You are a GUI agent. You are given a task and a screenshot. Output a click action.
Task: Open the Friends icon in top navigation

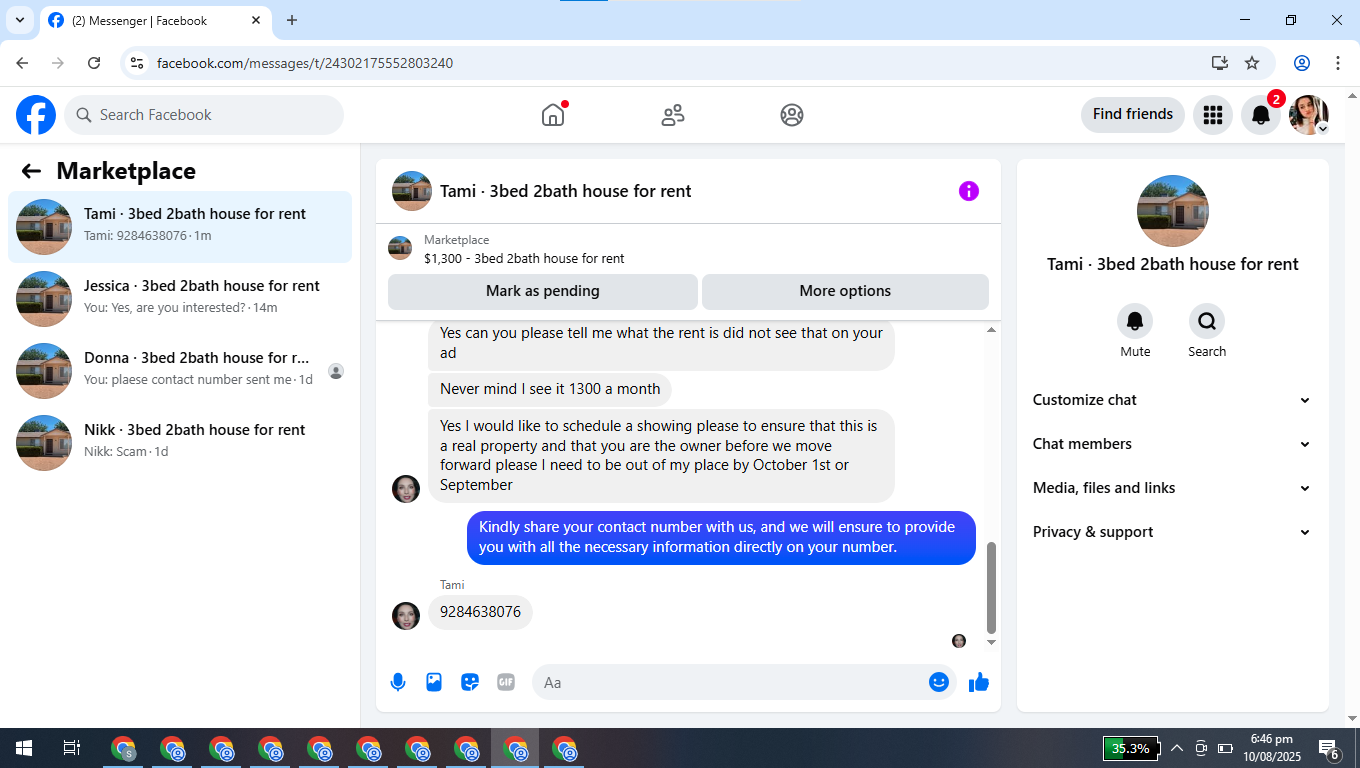(x=673, y=115)
